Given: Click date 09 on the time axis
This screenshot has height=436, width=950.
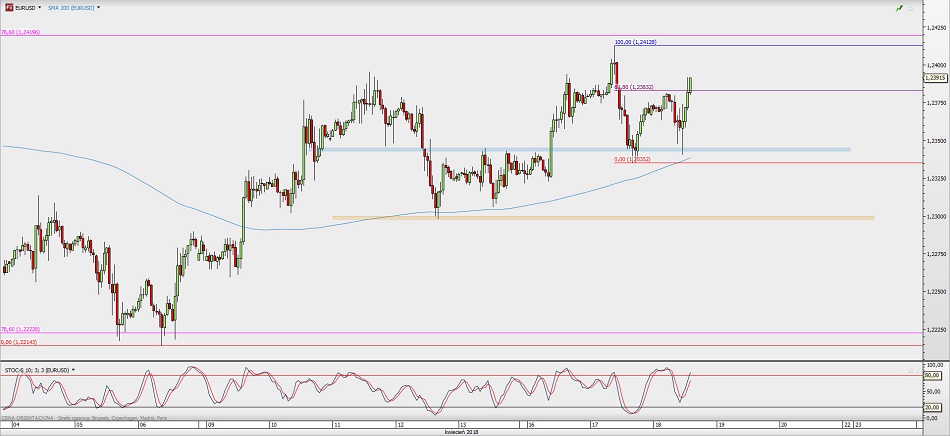Looking at the screenshot, I should pos(210,424).
